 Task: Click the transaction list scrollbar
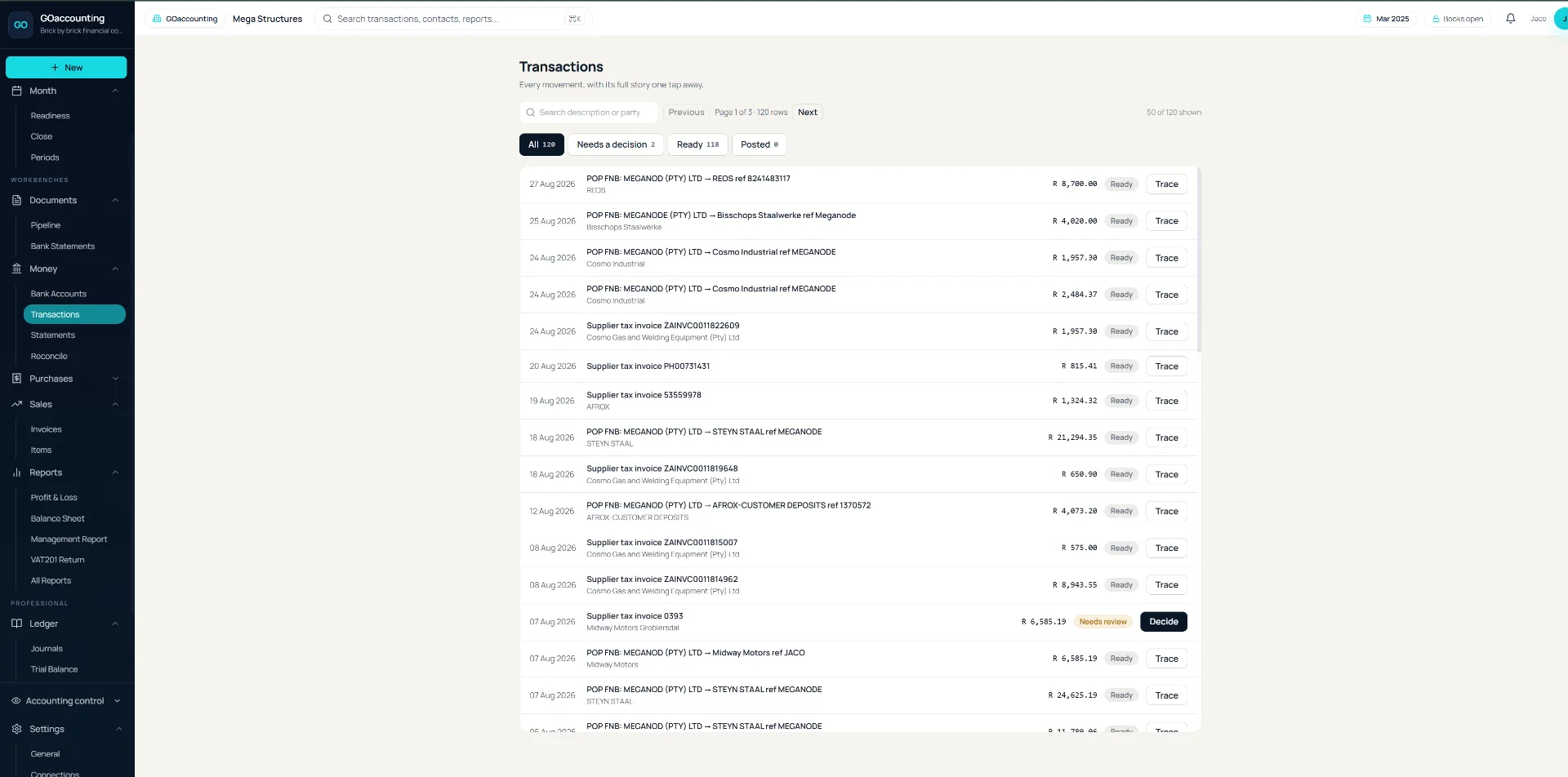click(1199, 260)
